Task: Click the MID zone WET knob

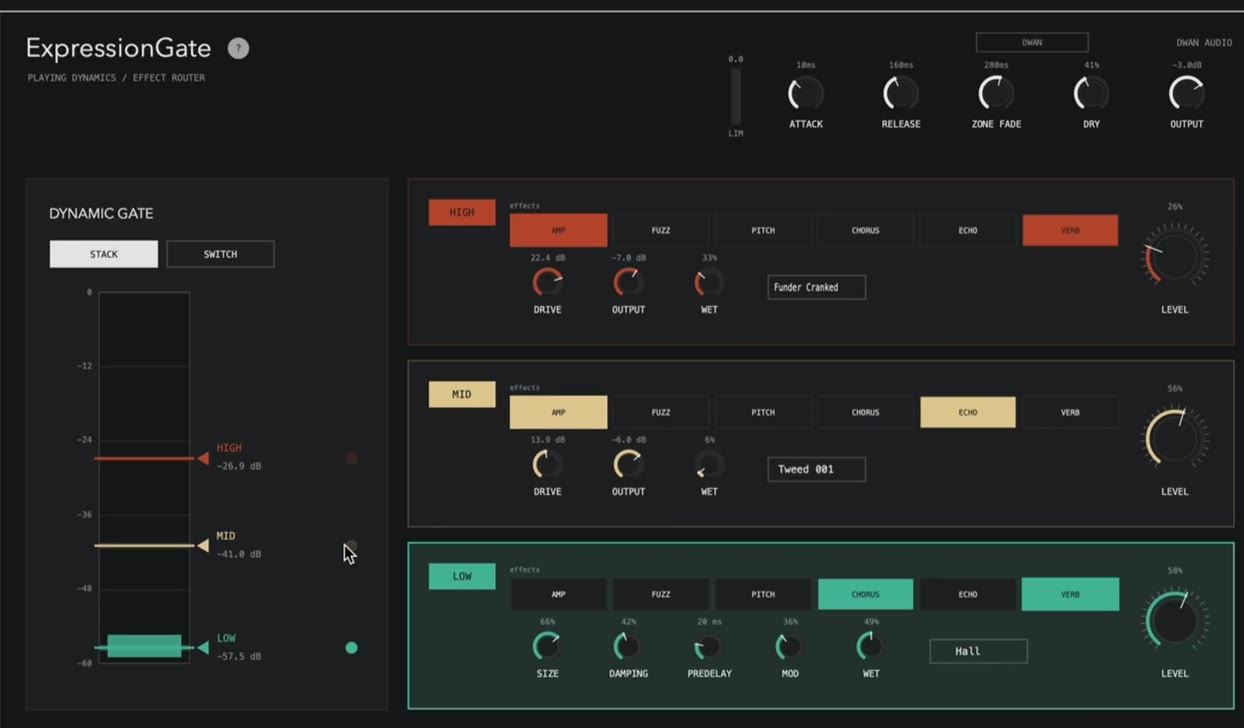Action: coord(709,465)
